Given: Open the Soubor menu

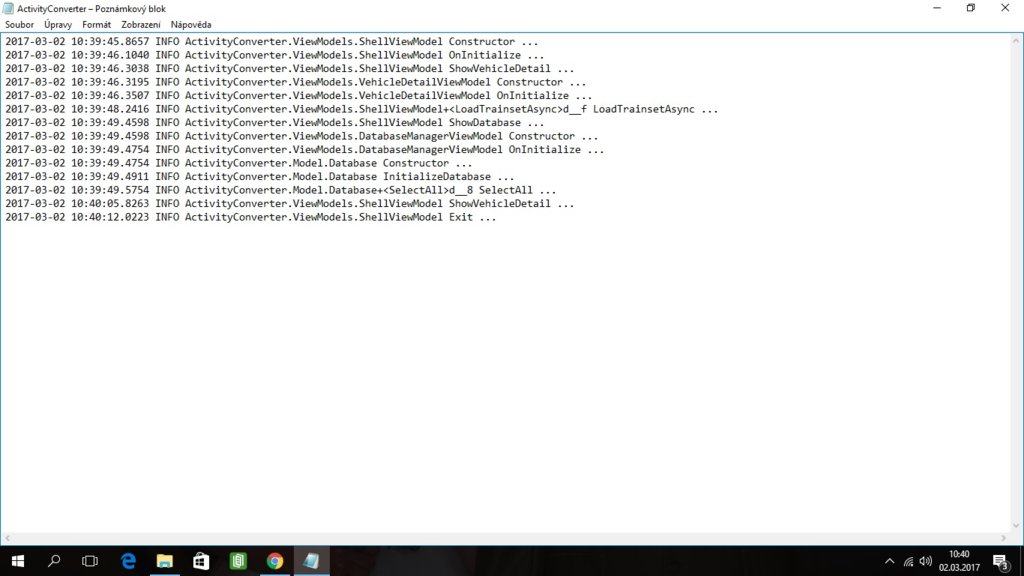Looking at the screenshot, I should pos(19,24).
